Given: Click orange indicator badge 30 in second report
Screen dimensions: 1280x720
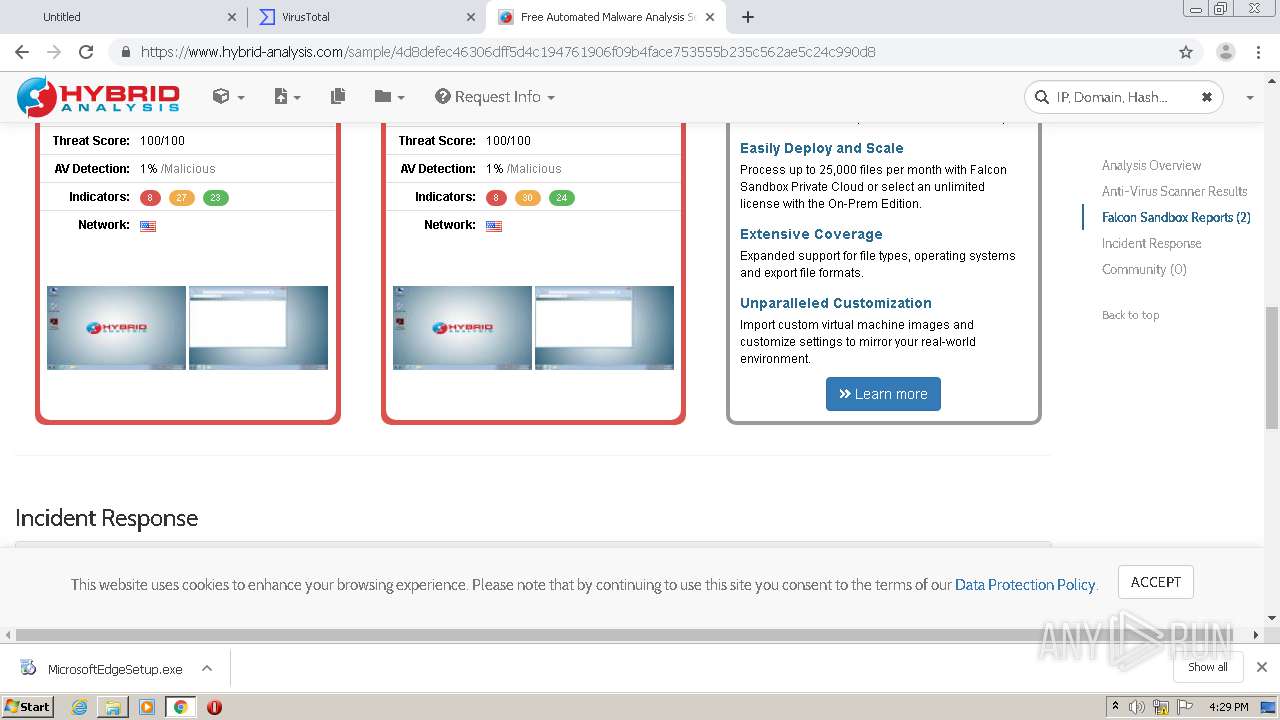Looking at the screenshot, I should pos(527,198).
